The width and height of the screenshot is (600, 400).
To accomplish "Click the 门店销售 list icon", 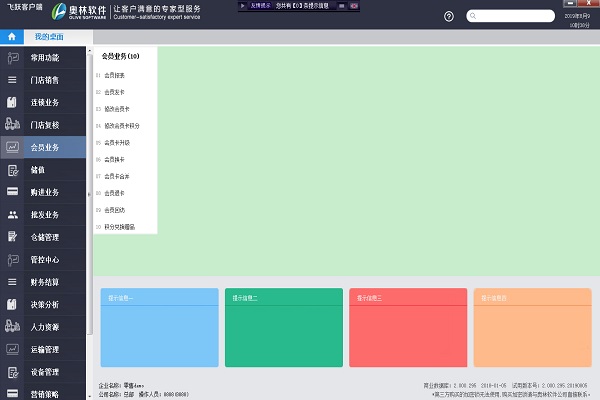I will pyautogui.click(x=12, y=80).
